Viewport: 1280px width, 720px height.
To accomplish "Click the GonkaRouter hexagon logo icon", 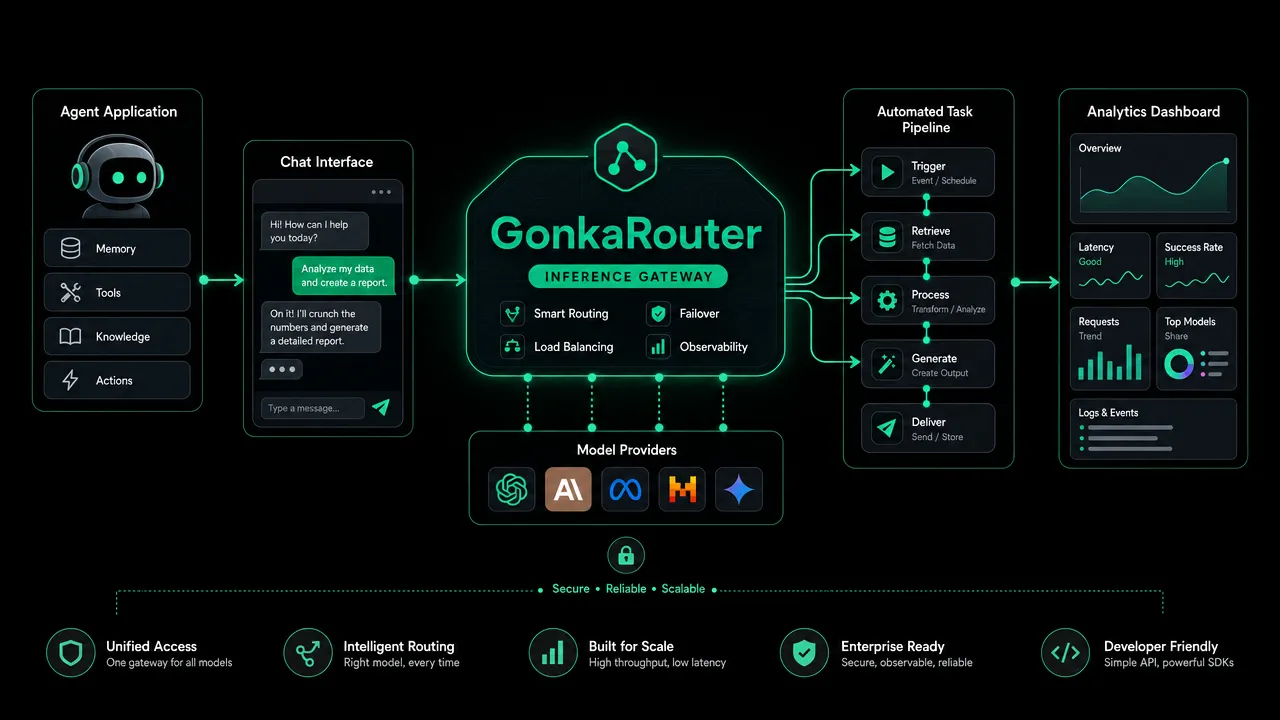I will pos(625,155).
